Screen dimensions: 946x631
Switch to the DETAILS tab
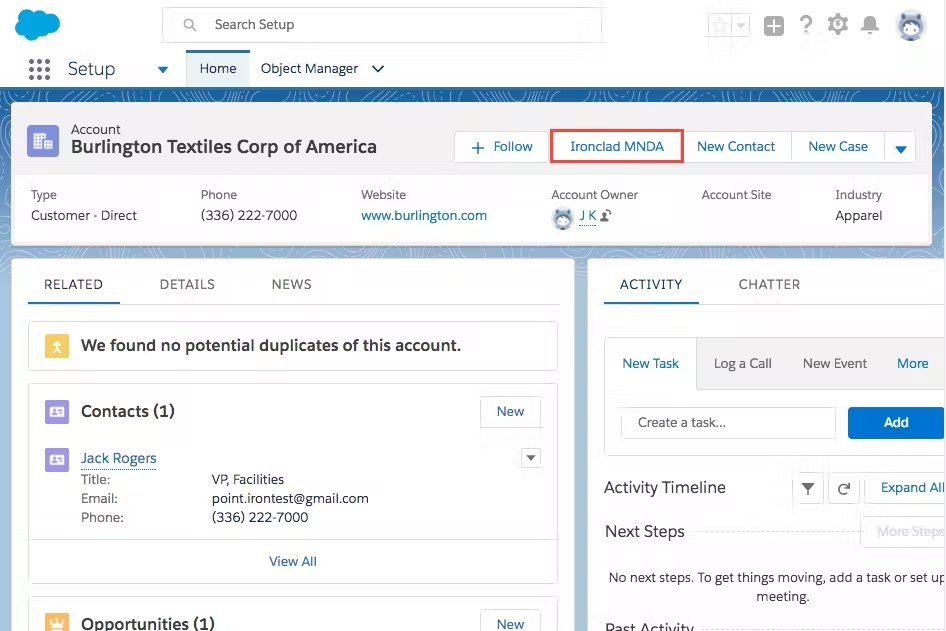tap(187, 284)
